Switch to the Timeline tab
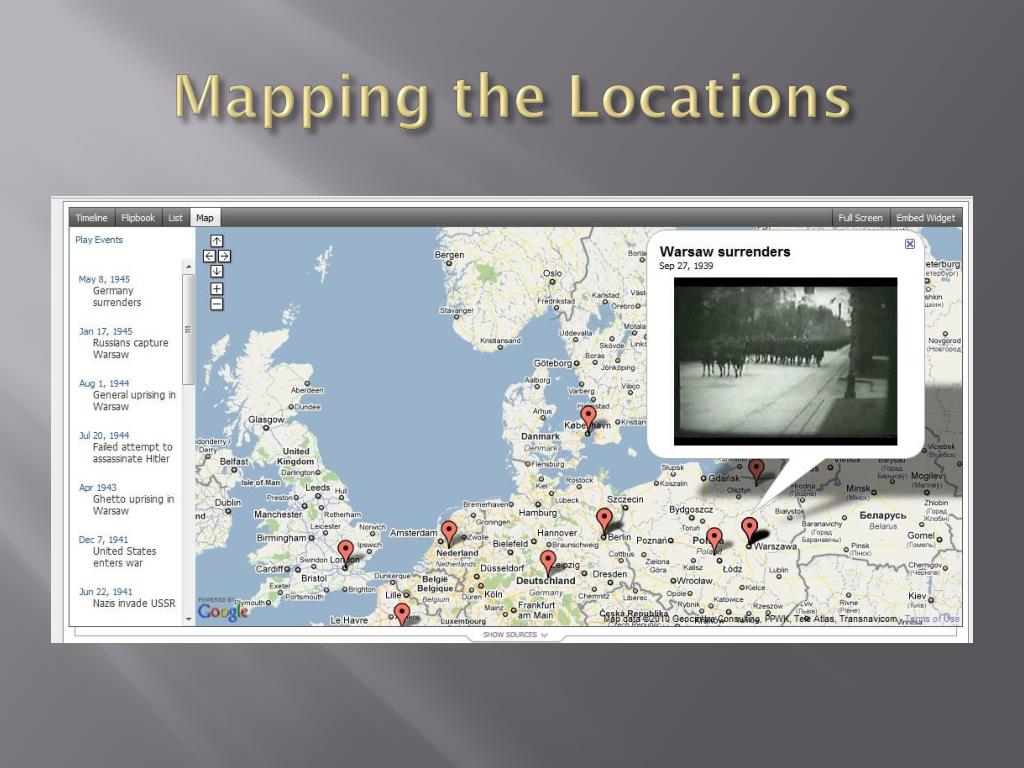Viewport: 1024px width, 768px height. click(x=91, y=218)
